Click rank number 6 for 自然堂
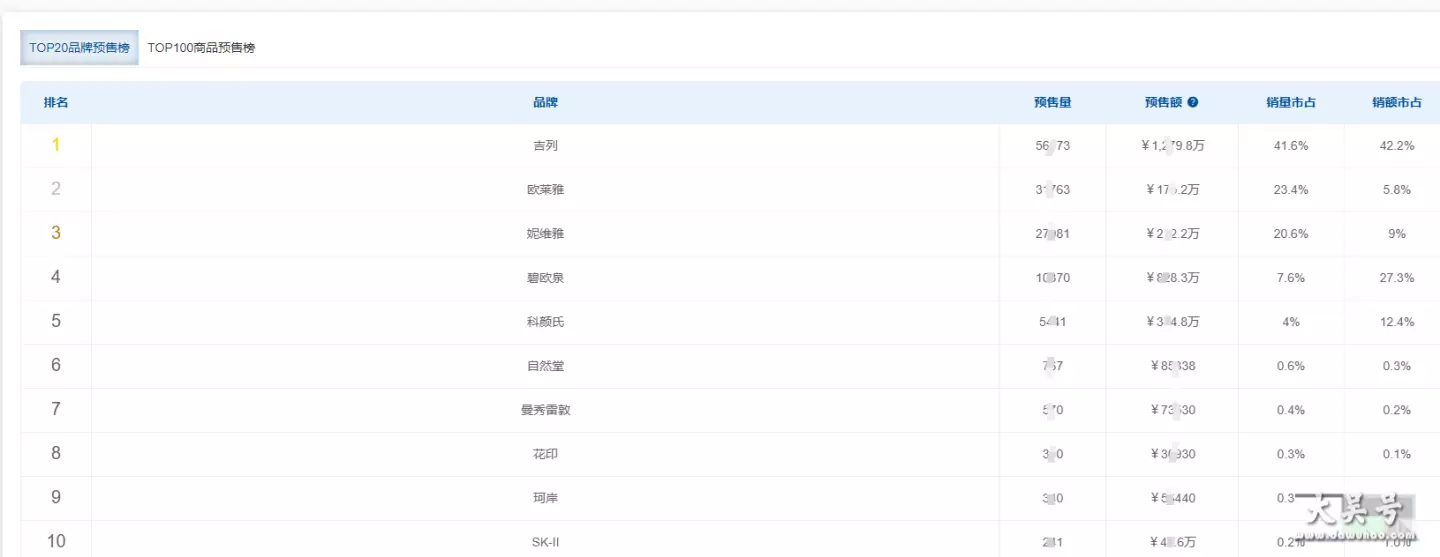 pyautogui.click(x=56, y=365)
